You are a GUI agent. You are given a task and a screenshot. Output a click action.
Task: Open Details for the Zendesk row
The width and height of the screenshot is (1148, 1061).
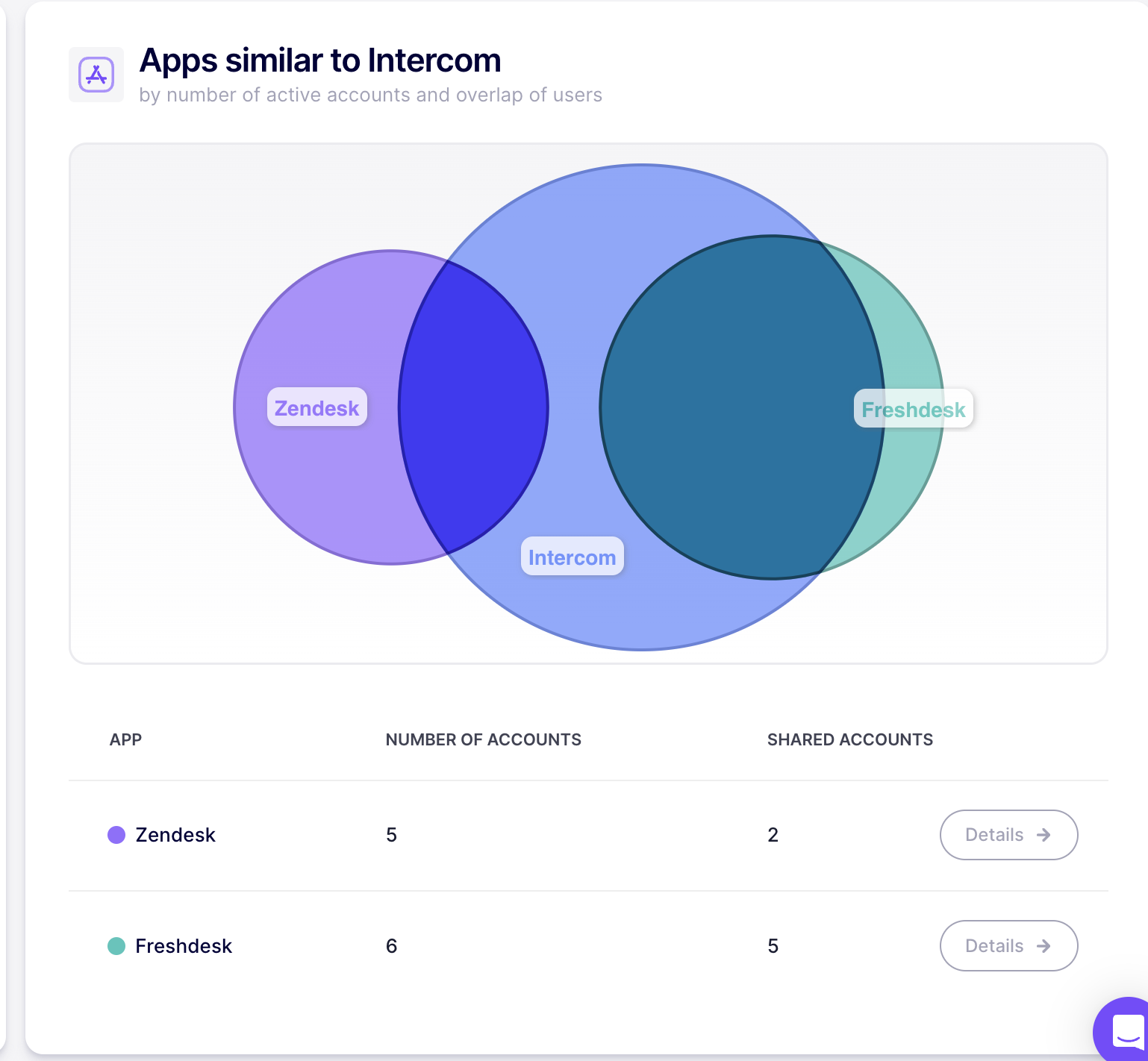coord(1008,835)
